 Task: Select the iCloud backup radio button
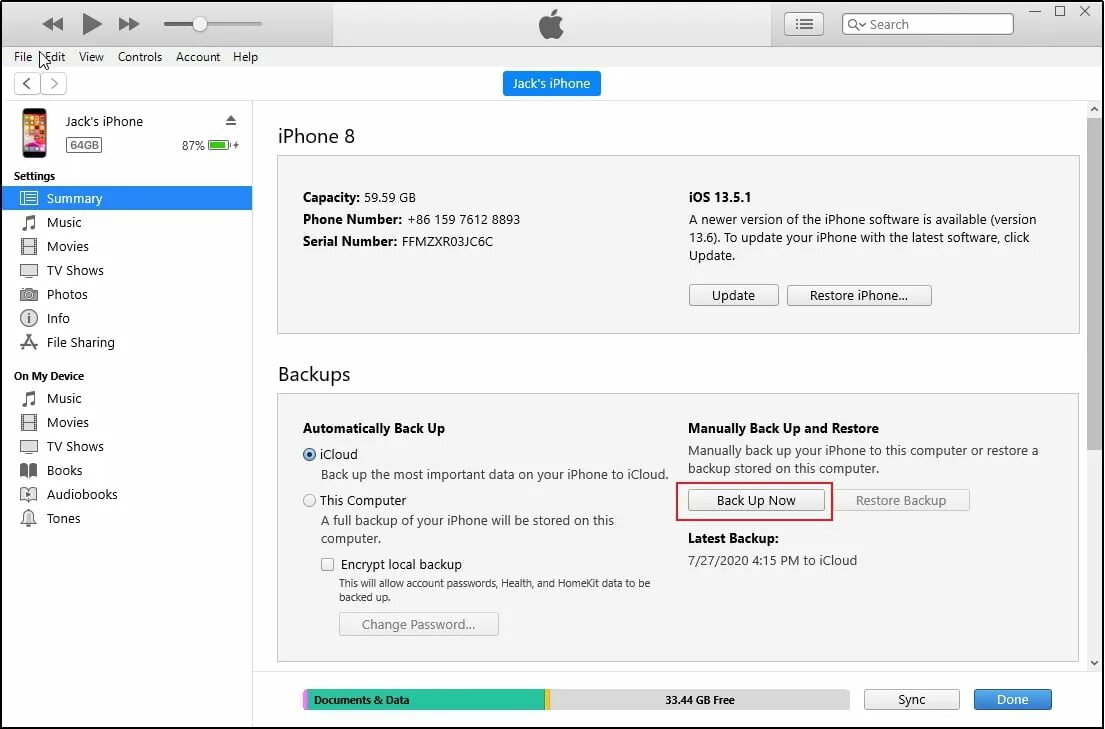(x=309, y=455)
